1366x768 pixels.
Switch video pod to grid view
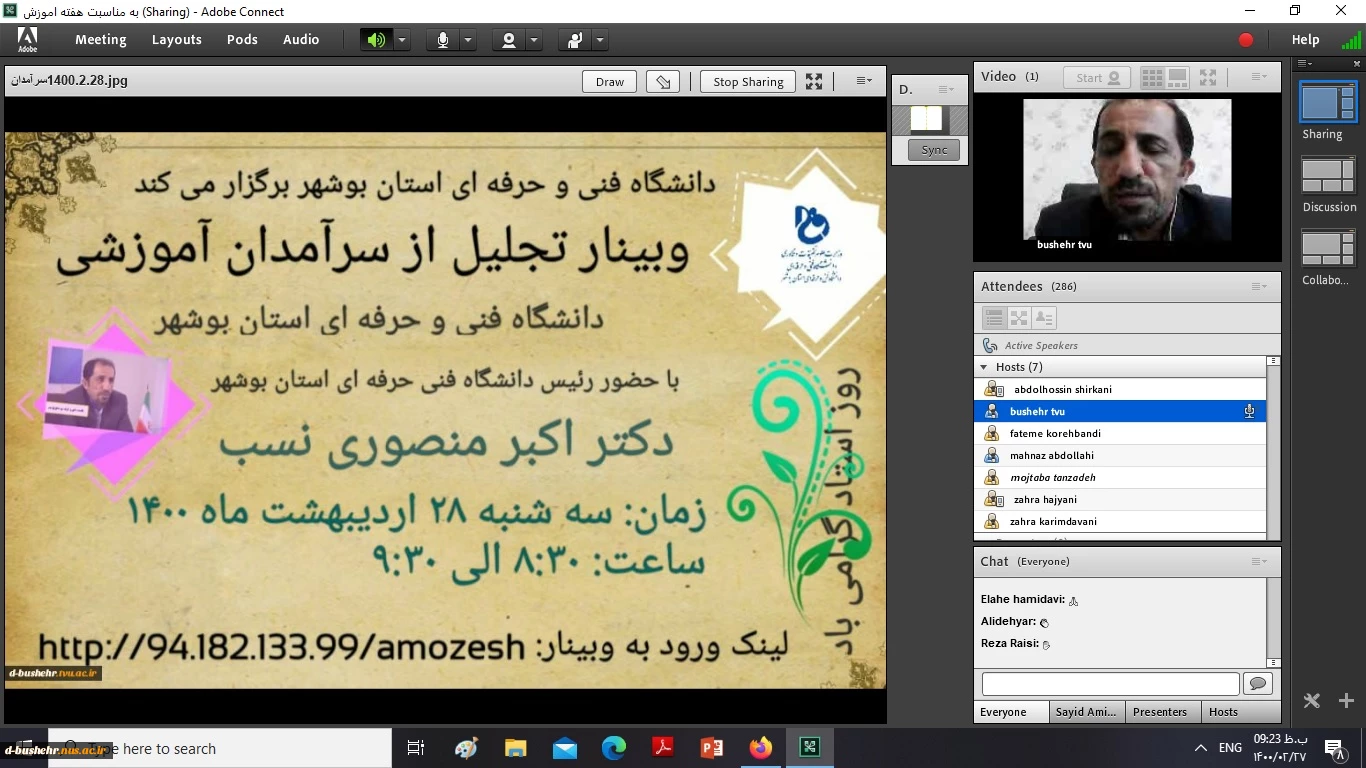tap(1152, 77)
